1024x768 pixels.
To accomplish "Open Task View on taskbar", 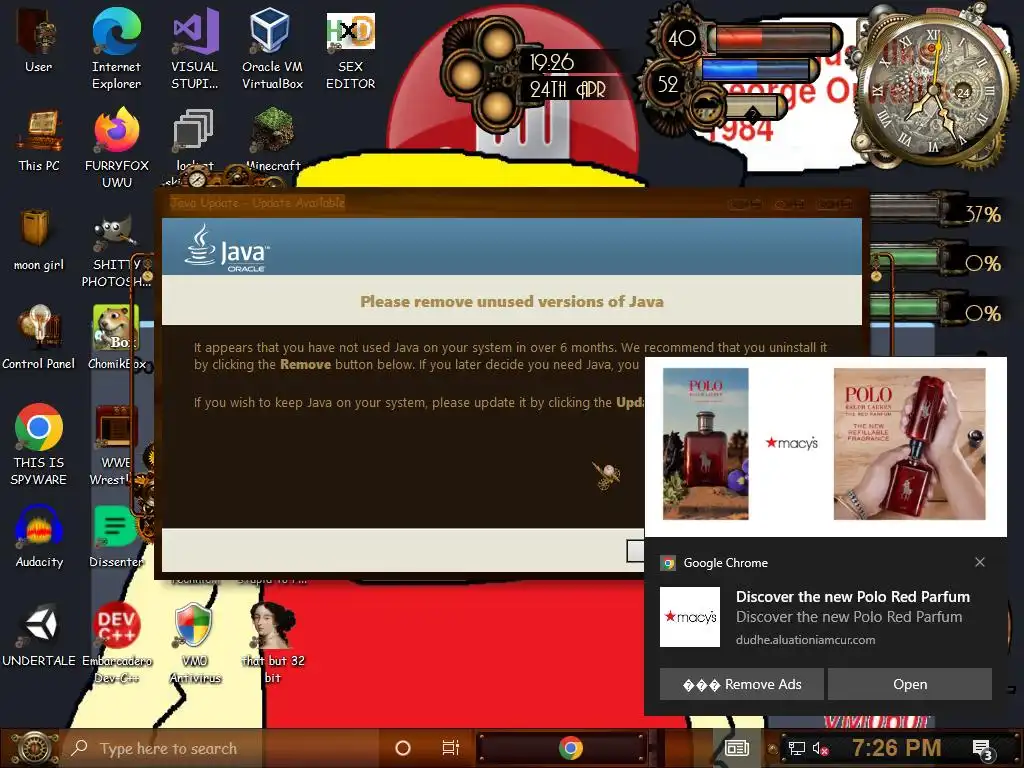I will click(451, 748).
